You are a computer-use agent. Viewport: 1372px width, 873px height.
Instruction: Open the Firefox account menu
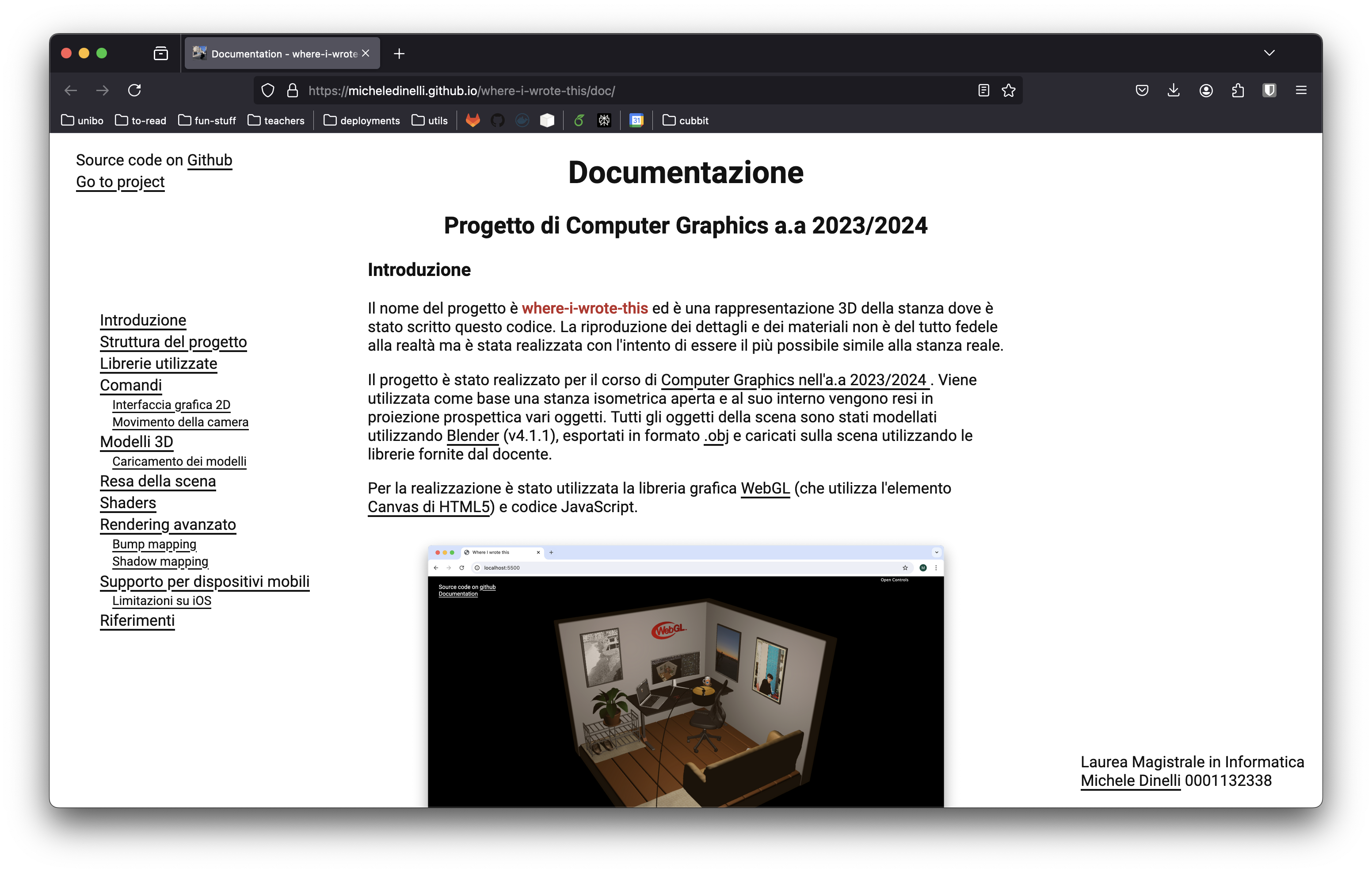[1206, 90]
